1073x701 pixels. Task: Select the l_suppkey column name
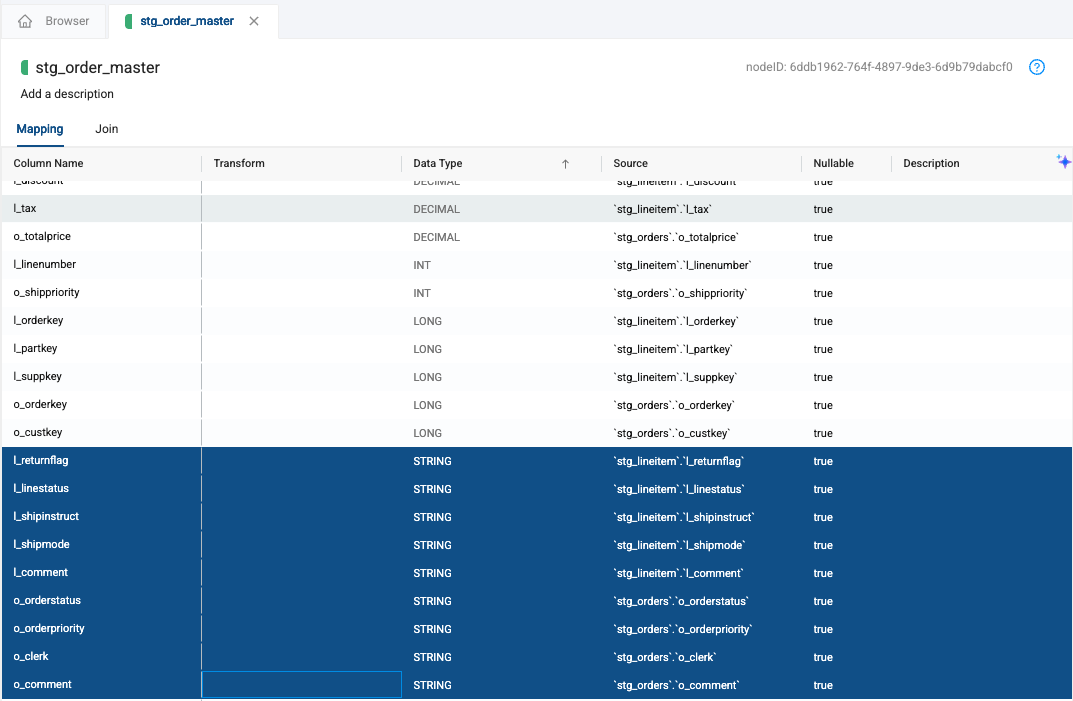click(x=38, y=377)
